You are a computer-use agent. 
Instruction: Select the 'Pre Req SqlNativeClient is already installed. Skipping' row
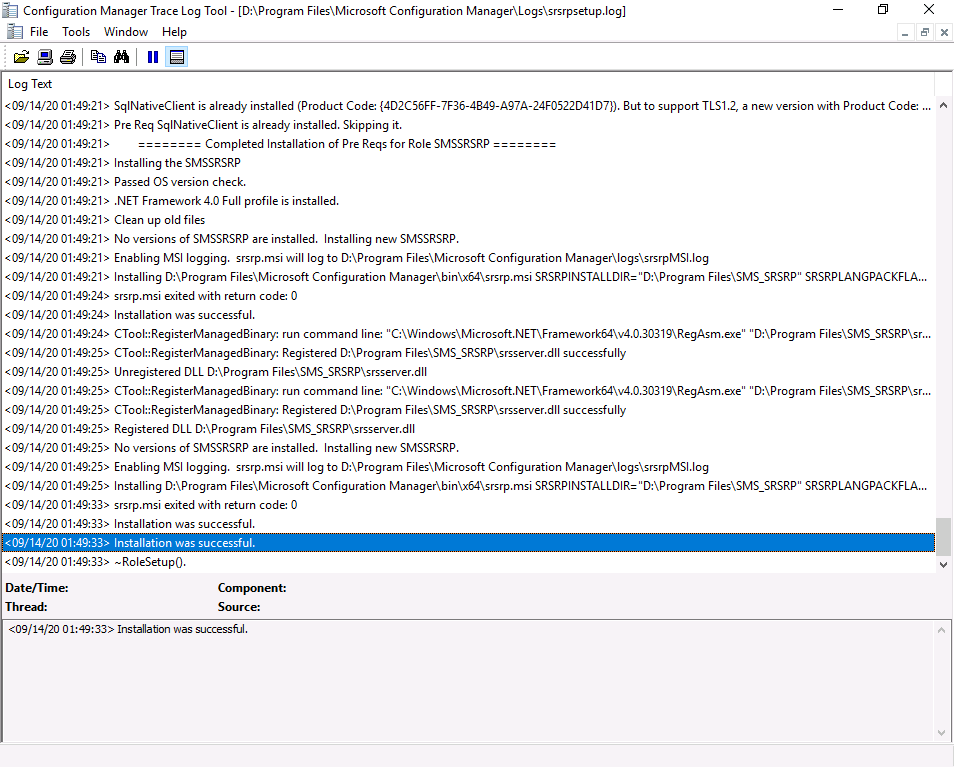click(x=468, y=125)
